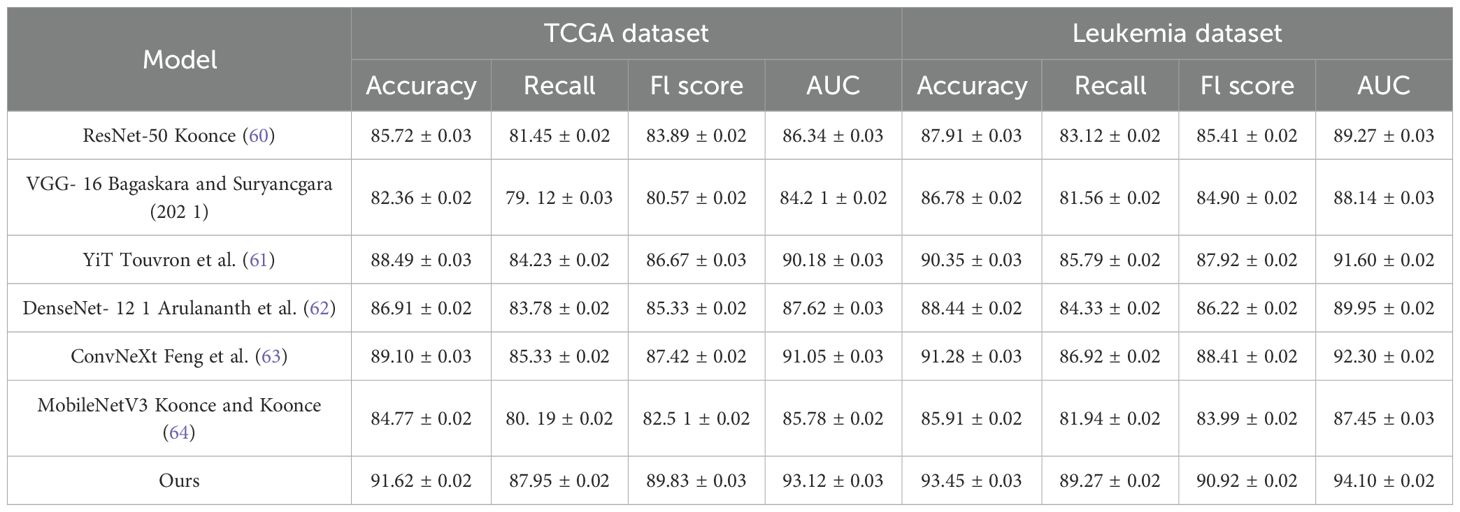Click the Ours row label
This screenshot has width=1460, height=512.
[179, 481]
